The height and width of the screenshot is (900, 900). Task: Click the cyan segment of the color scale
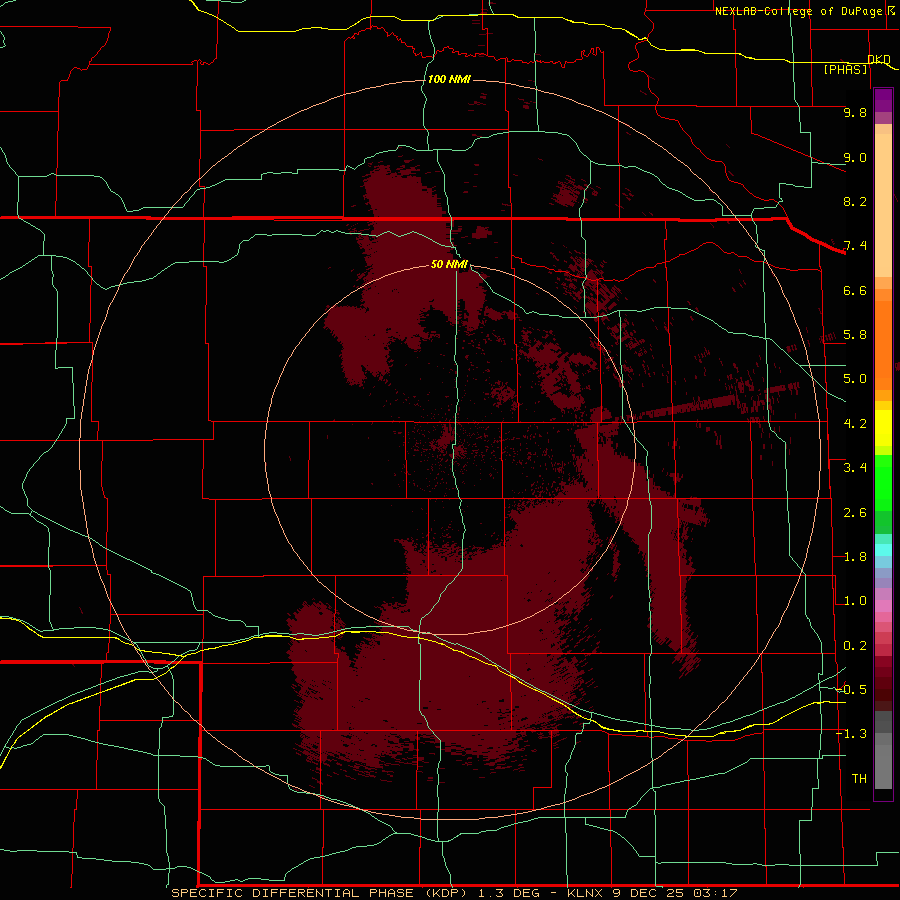[883, 550]
